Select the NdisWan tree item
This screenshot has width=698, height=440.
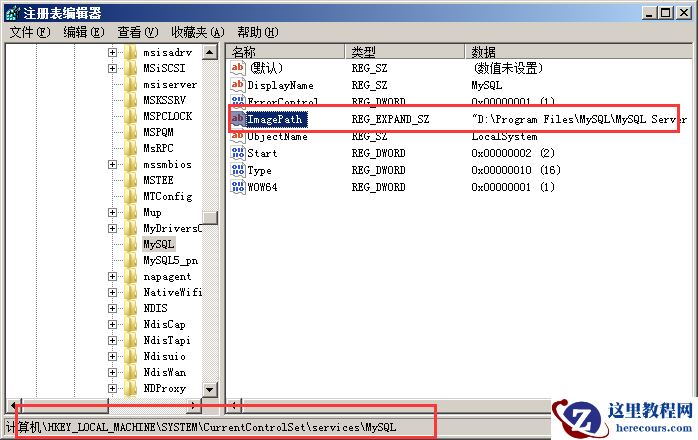click(x=165, y=372)
